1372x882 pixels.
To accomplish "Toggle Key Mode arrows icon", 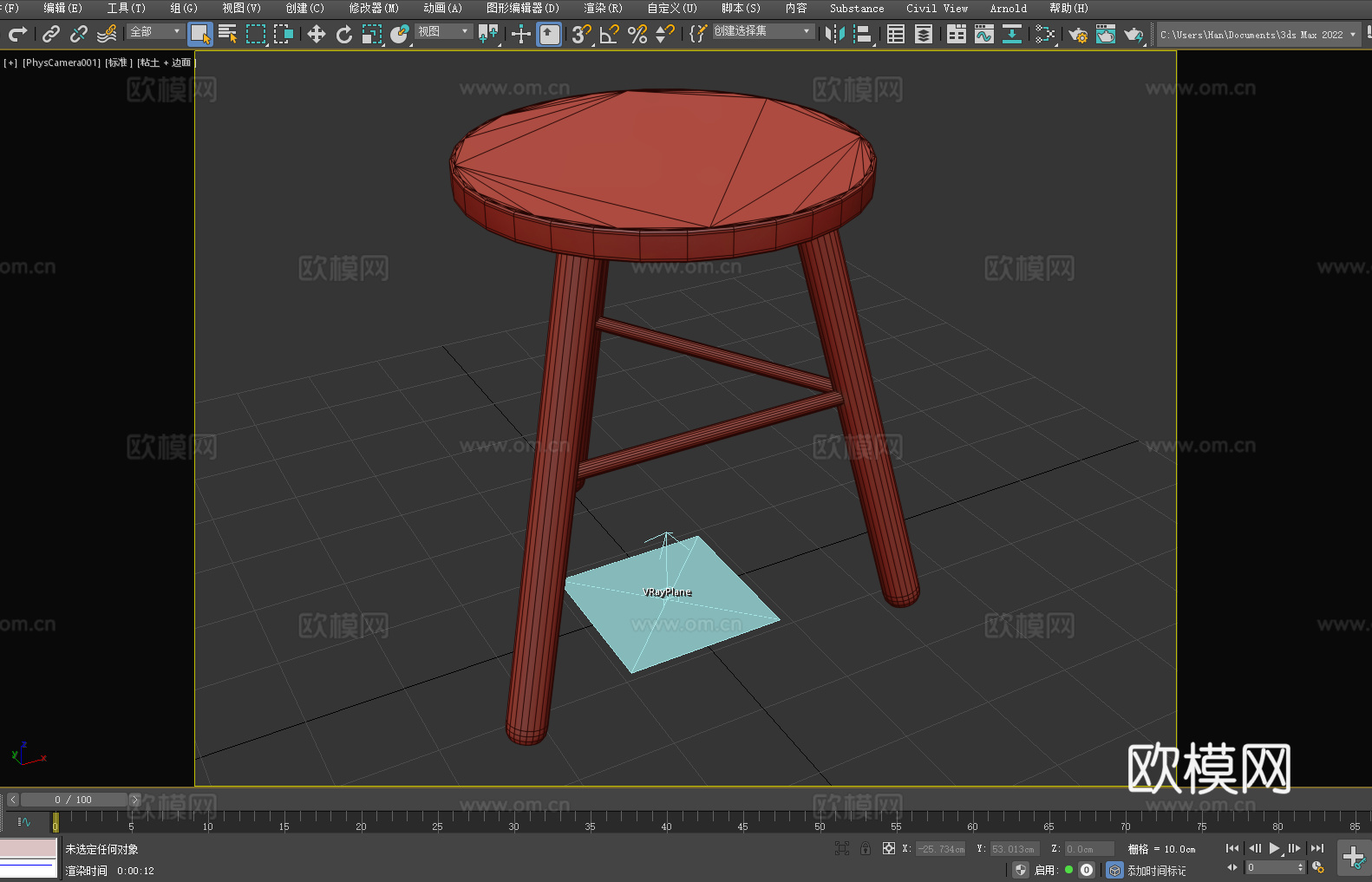I will coord(1232,867).
